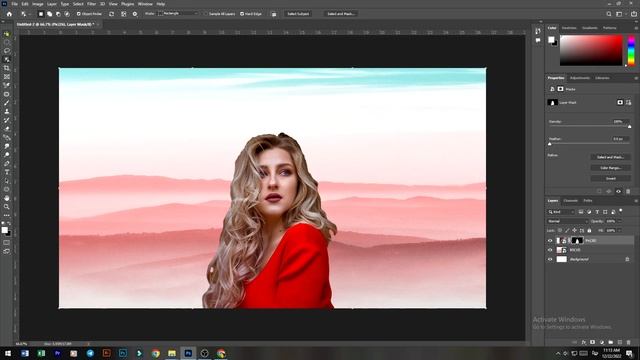Click add layer mask icon at Layers bottom
This screenshot has width=640, height=360.
593,342
